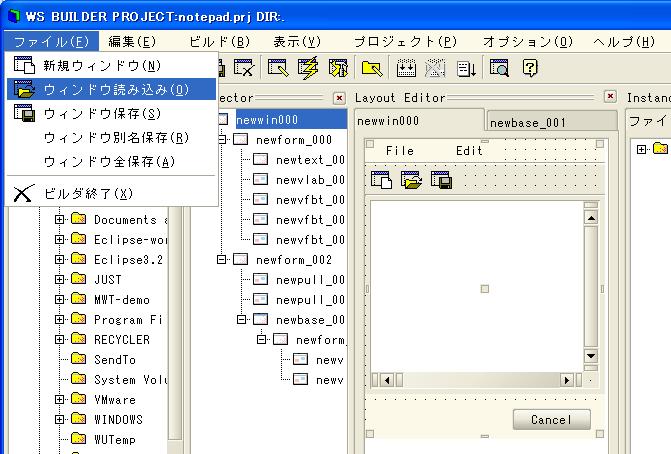This screenshot has height=454, width=671.
Task: Click the delete window toolbar icon
Action: click(x=244, y=68)
